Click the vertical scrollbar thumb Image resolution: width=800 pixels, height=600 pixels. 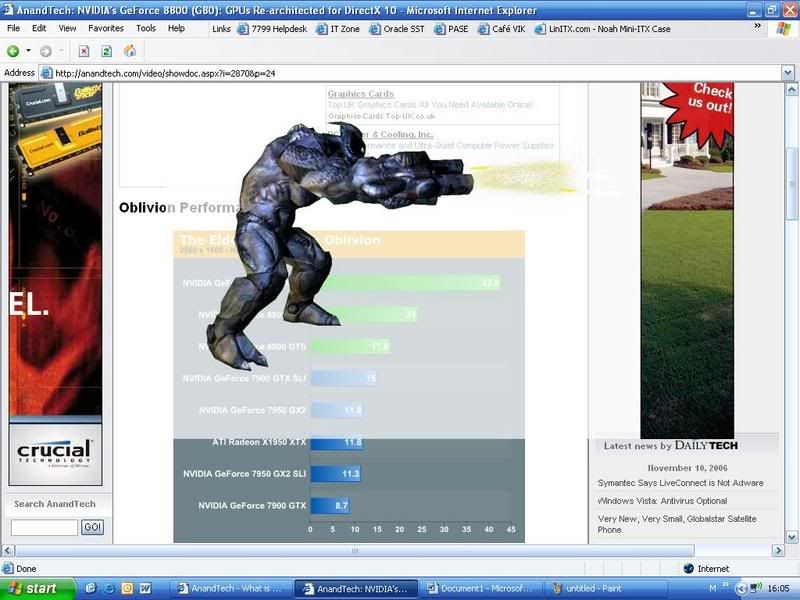[x=792, y=184]
